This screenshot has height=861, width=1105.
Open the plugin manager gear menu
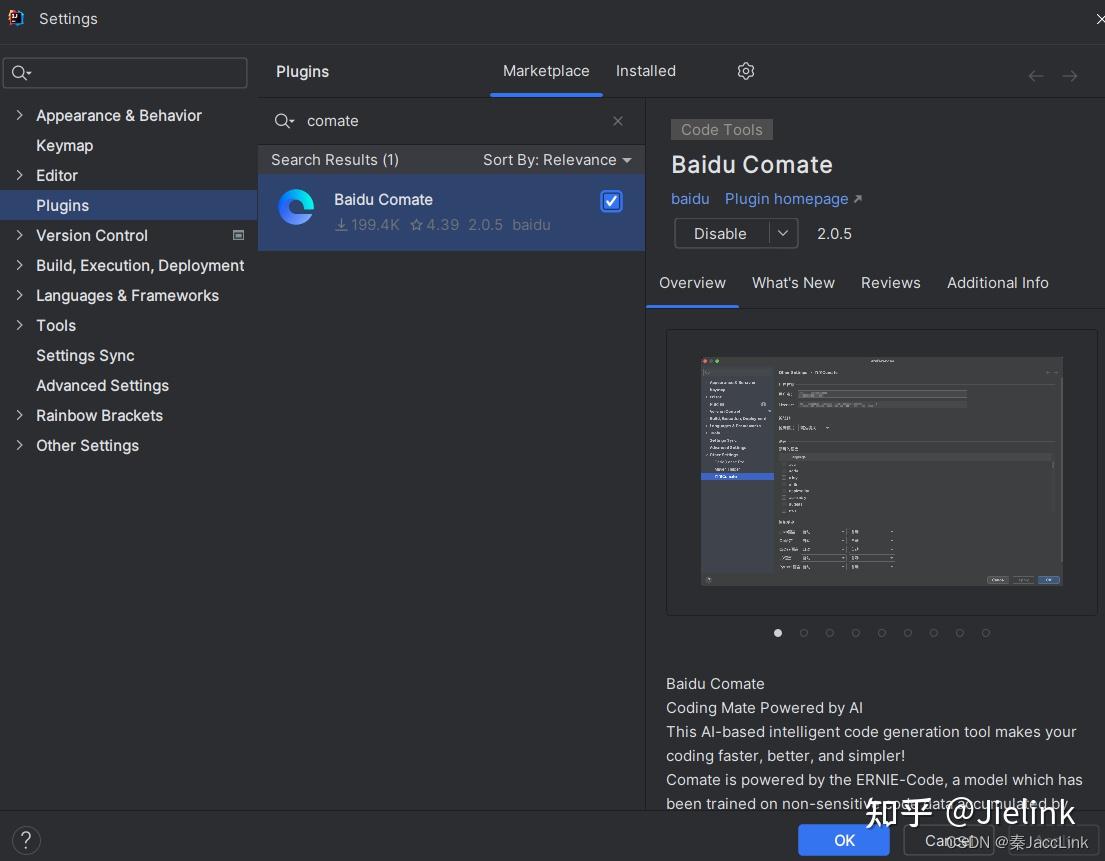(x=745, y=71)
